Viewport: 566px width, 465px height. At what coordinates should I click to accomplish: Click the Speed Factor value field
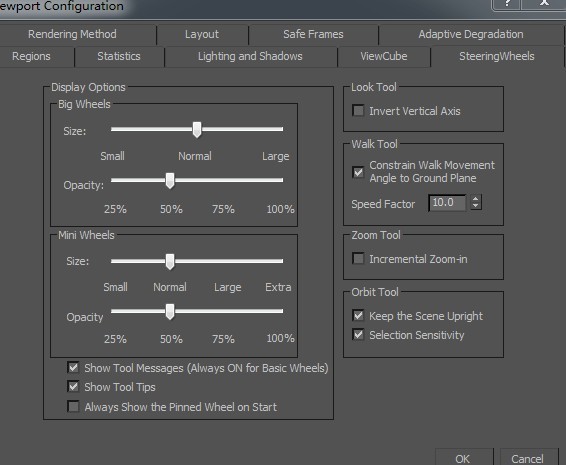tap(447, 203)
